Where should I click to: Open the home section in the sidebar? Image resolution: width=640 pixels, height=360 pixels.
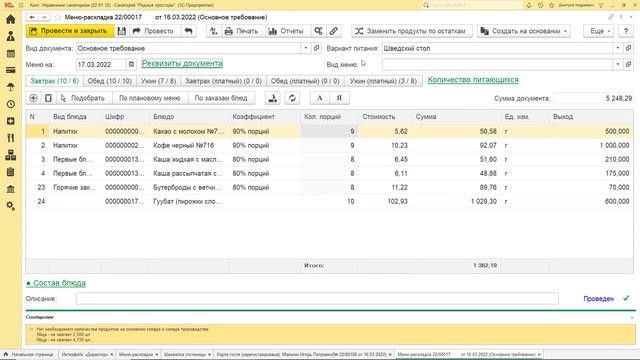[x=11, y=19]
